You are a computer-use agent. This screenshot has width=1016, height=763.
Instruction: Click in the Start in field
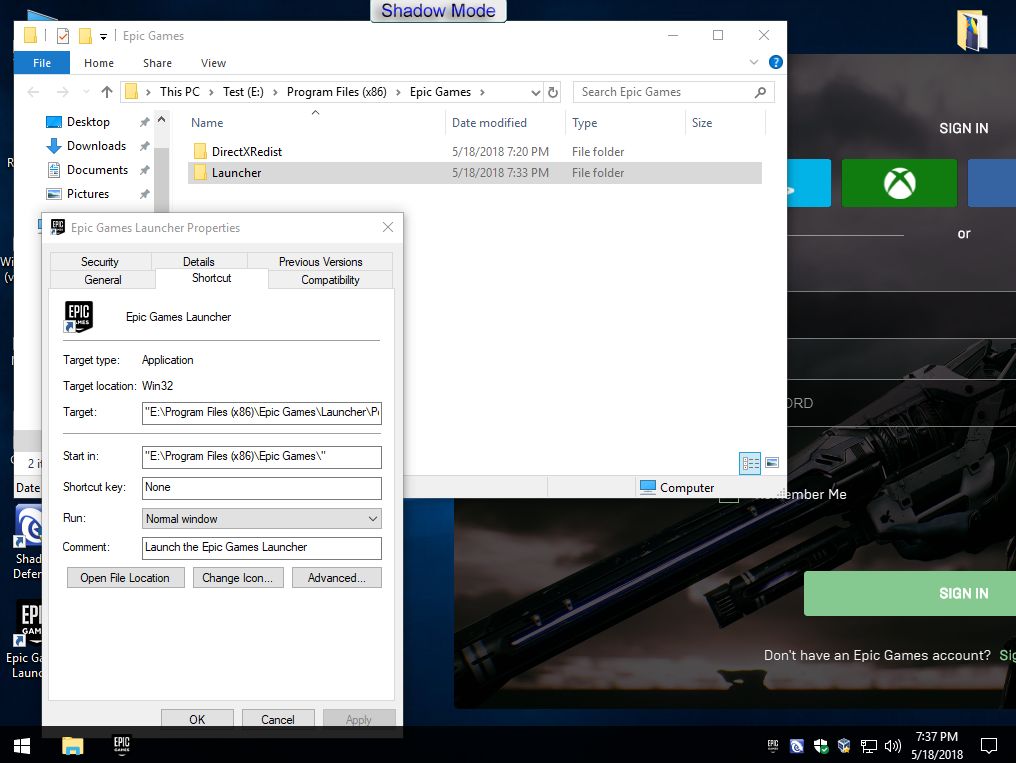pyautogui.click(x=261, y=457)
